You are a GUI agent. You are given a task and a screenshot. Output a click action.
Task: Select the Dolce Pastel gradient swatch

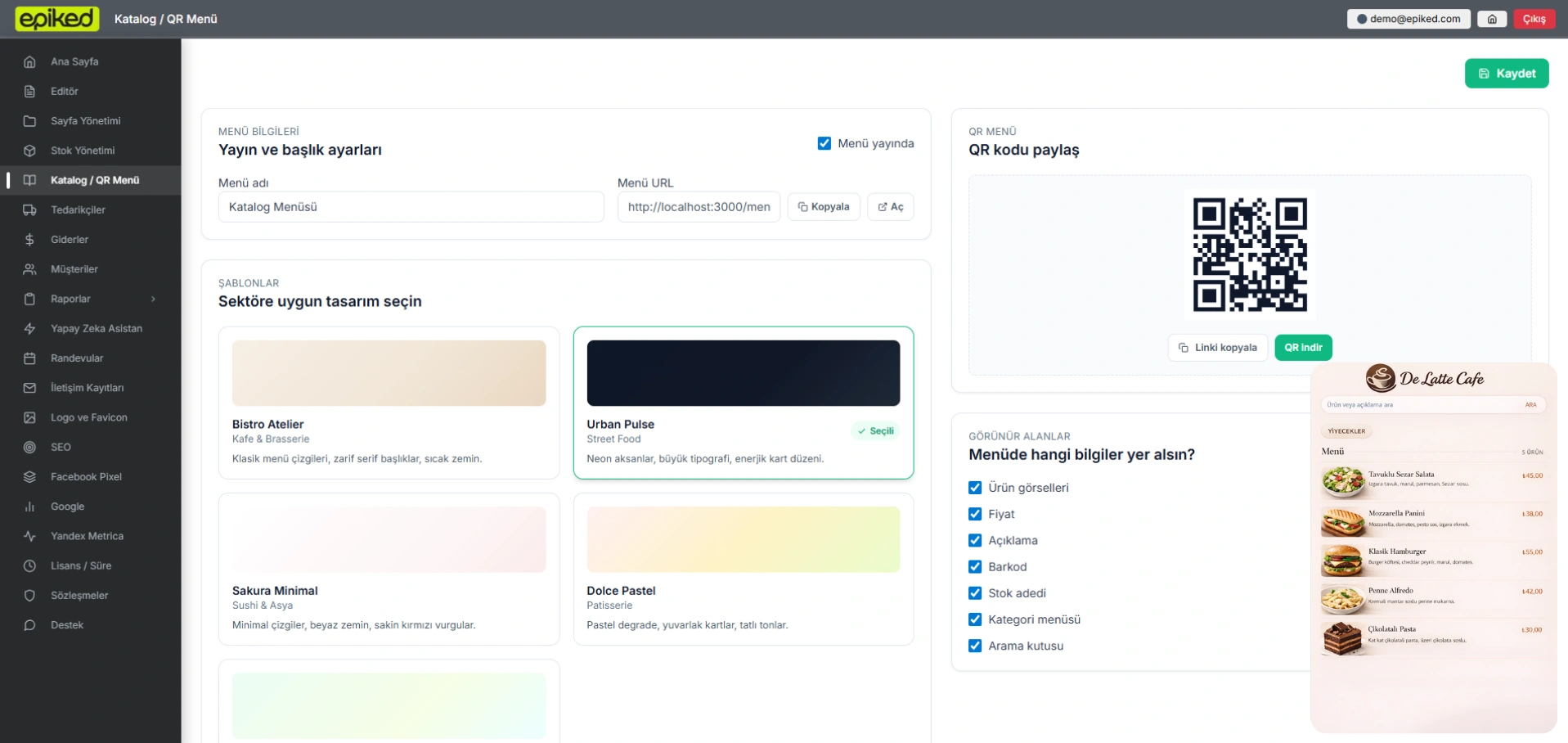point(743,539)
